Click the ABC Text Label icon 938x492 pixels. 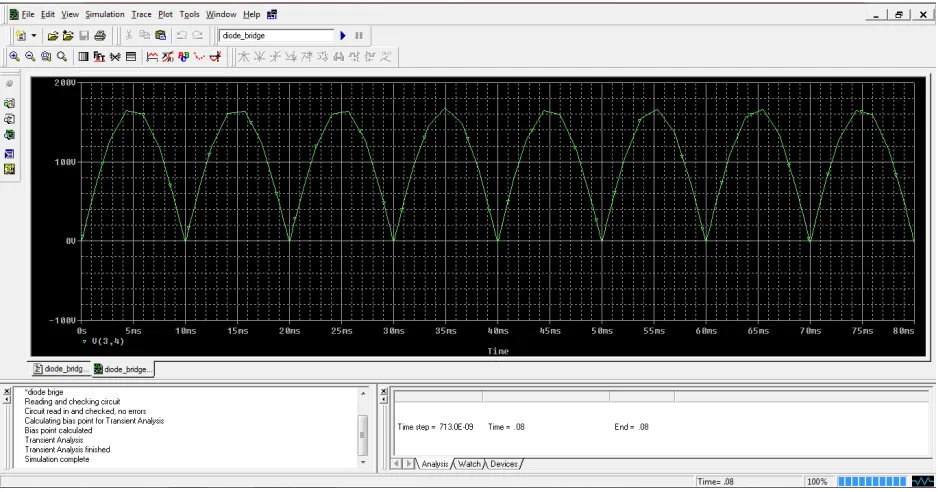[184, 56]
